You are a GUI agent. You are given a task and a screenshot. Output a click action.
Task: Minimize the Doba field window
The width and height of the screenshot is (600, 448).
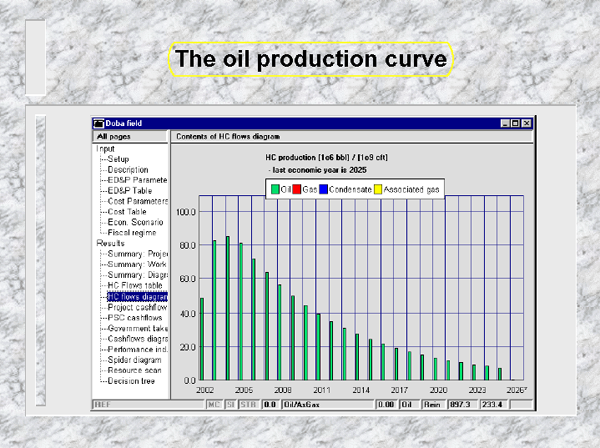(505, 123)
